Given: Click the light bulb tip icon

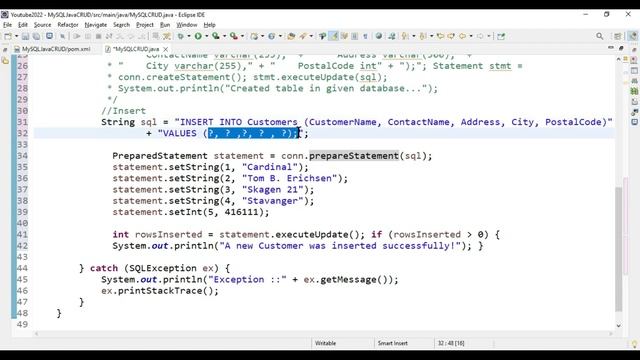Looking at the screenshot, I should pos(634,344).
